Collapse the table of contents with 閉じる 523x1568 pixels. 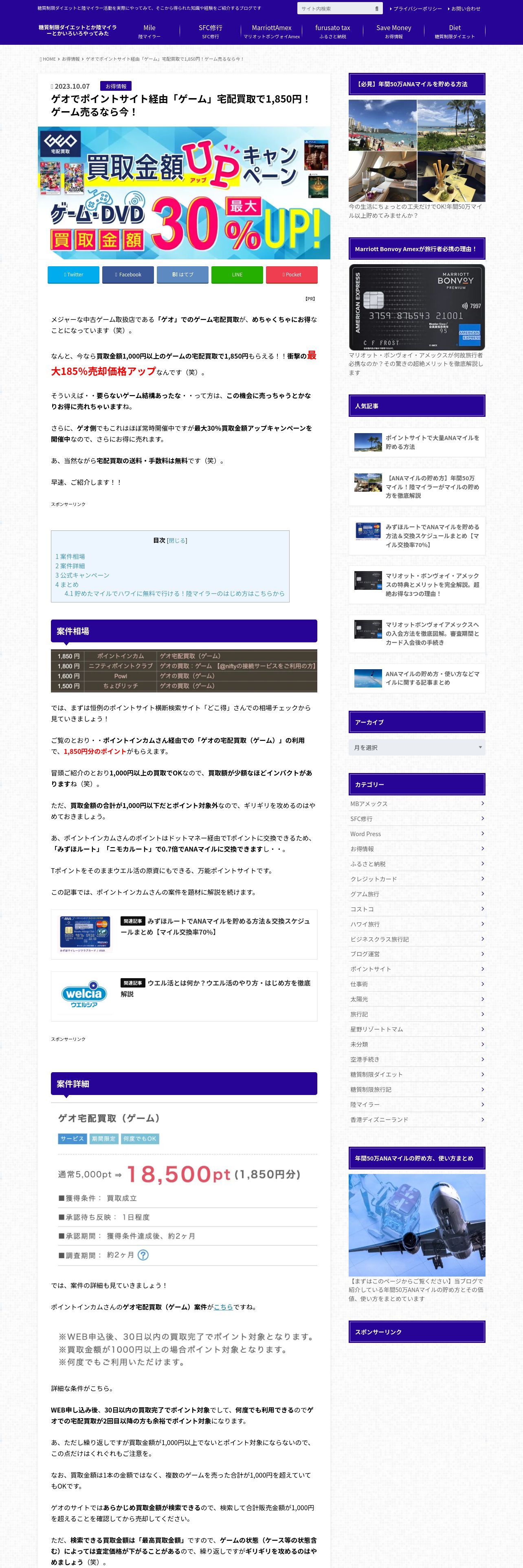pos(177,541)
